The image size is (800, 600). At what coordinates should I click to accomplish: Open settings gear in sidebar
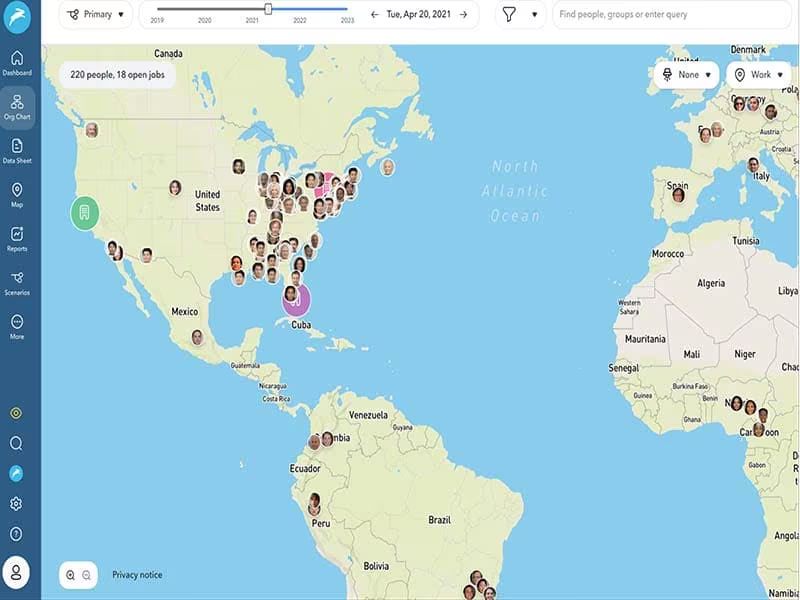16,504
